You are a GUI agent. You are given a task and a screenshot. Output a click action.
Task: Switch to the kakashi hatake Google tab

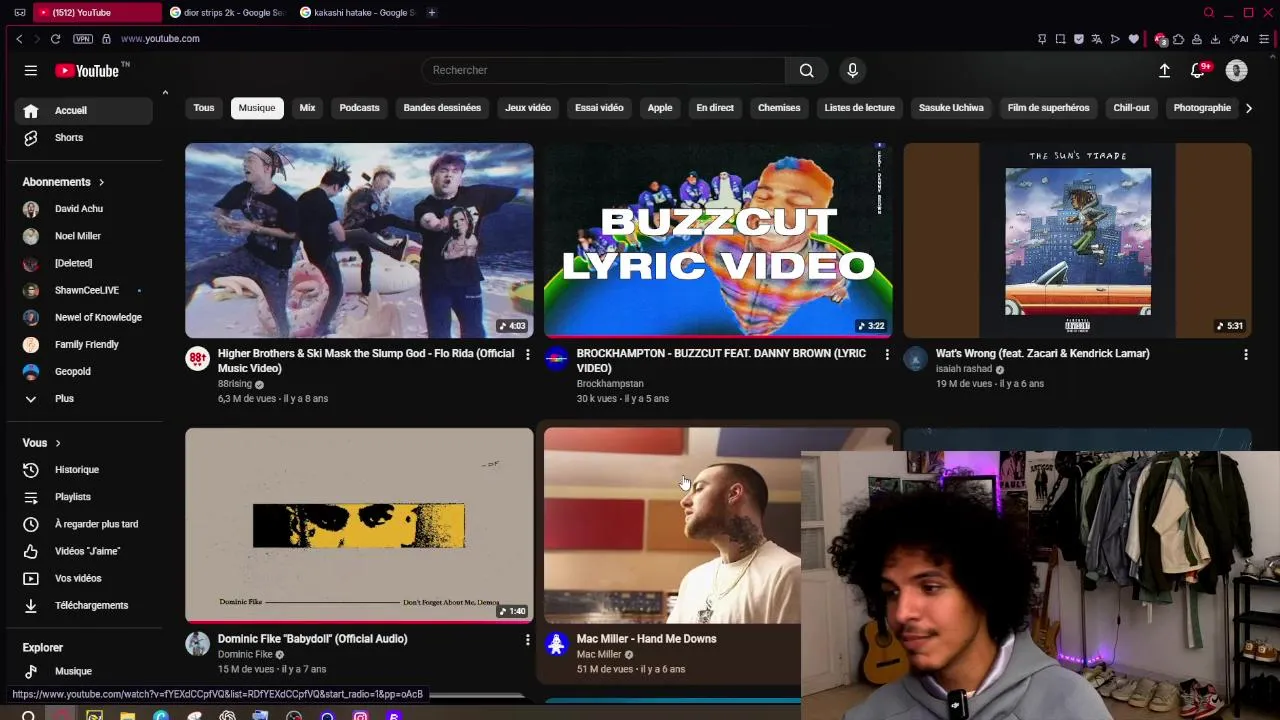357,13
